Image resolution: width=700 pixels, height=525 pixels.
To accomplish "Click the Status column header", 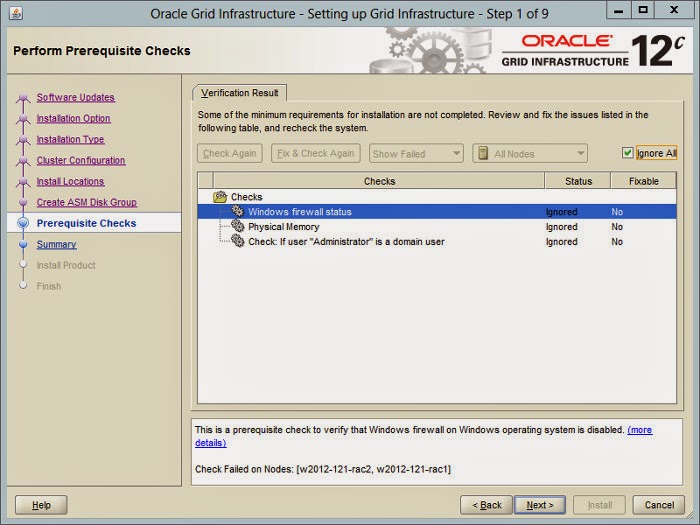I will click(578, 181).
